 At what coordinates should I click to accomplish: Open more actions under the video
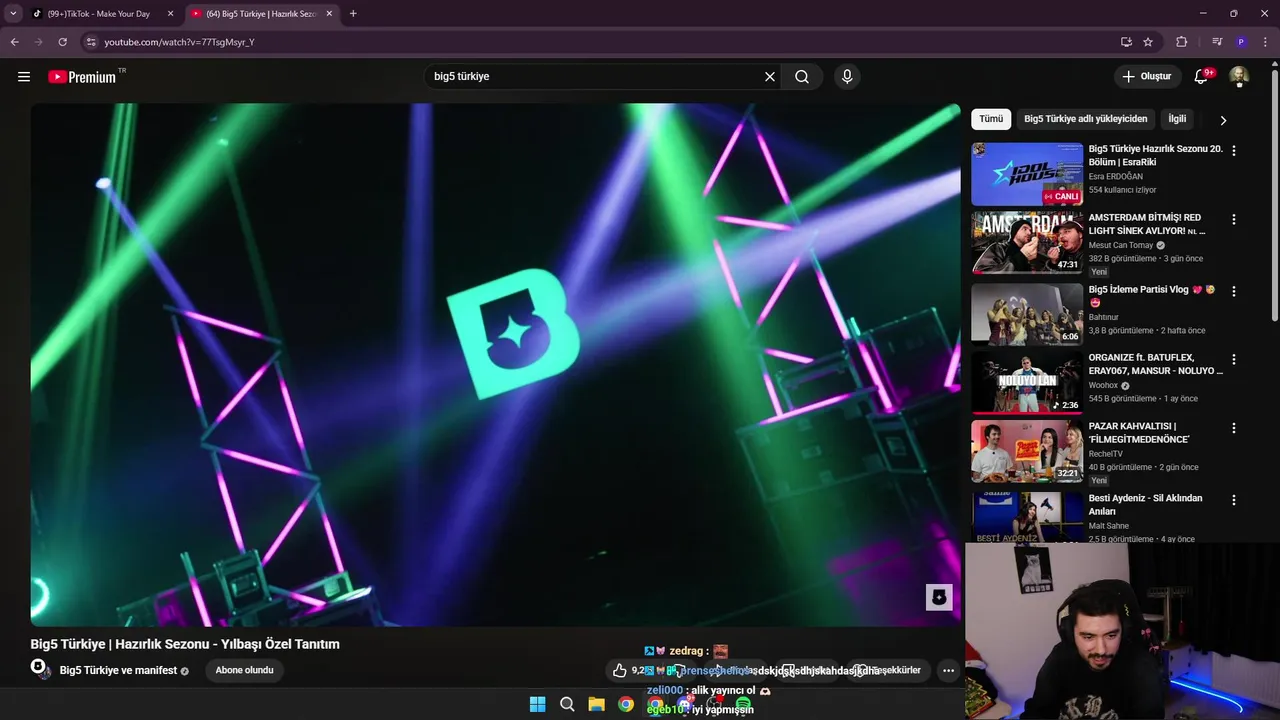(948, 670)
